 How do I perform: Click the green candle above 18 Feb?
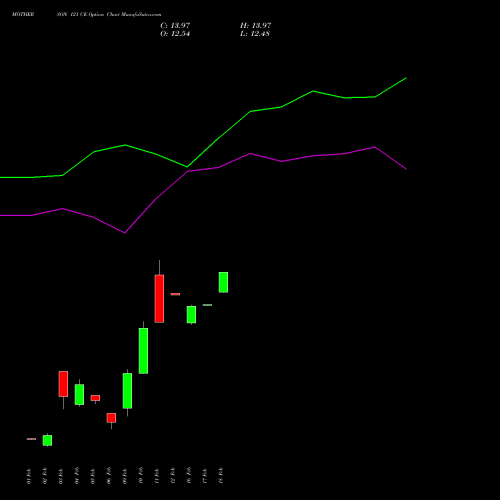(223, 282)
